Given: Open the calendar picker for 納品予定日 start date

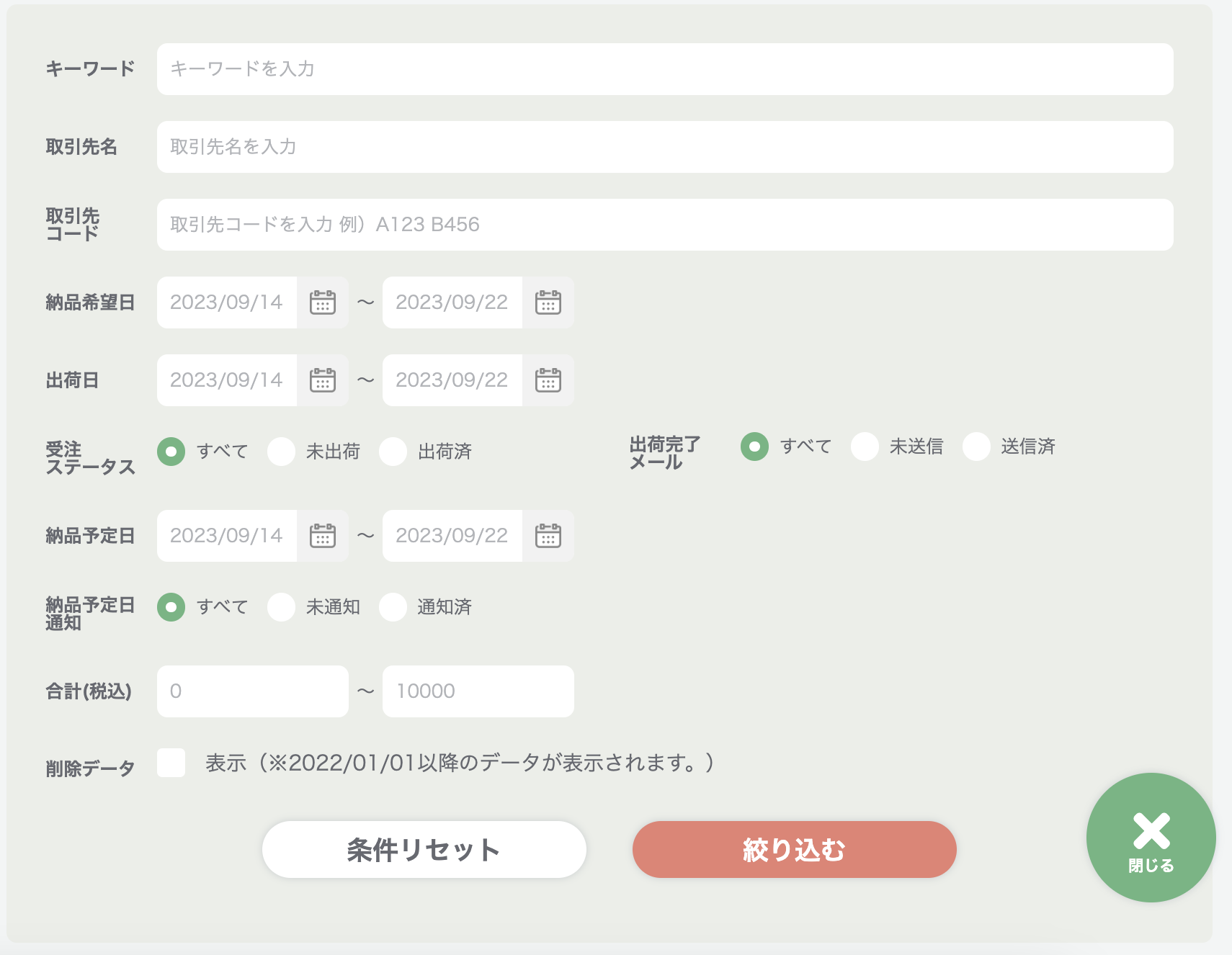Looking at the screenshot, I should (x=323, y=535).
